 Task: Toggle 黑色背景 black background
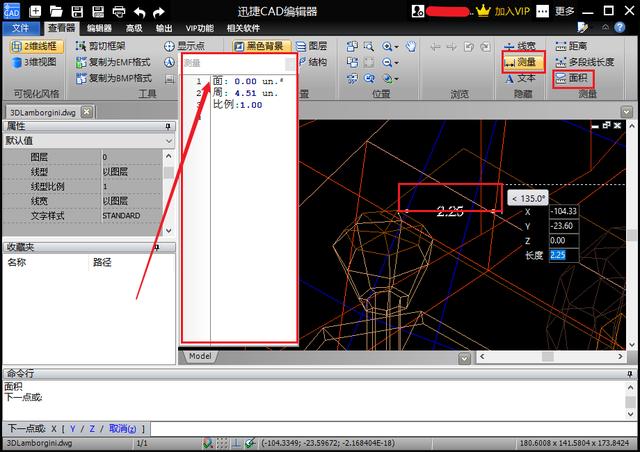(262, 46)
